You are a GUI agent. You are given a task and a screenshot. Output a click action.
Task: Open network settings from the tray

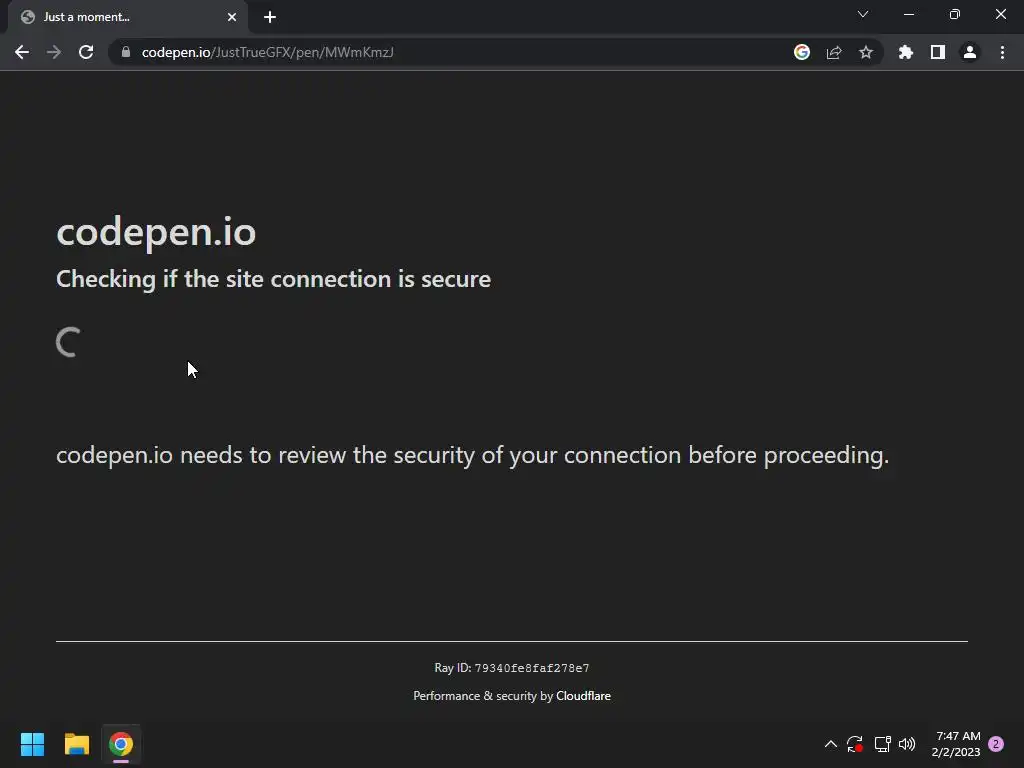coord(882,744)
